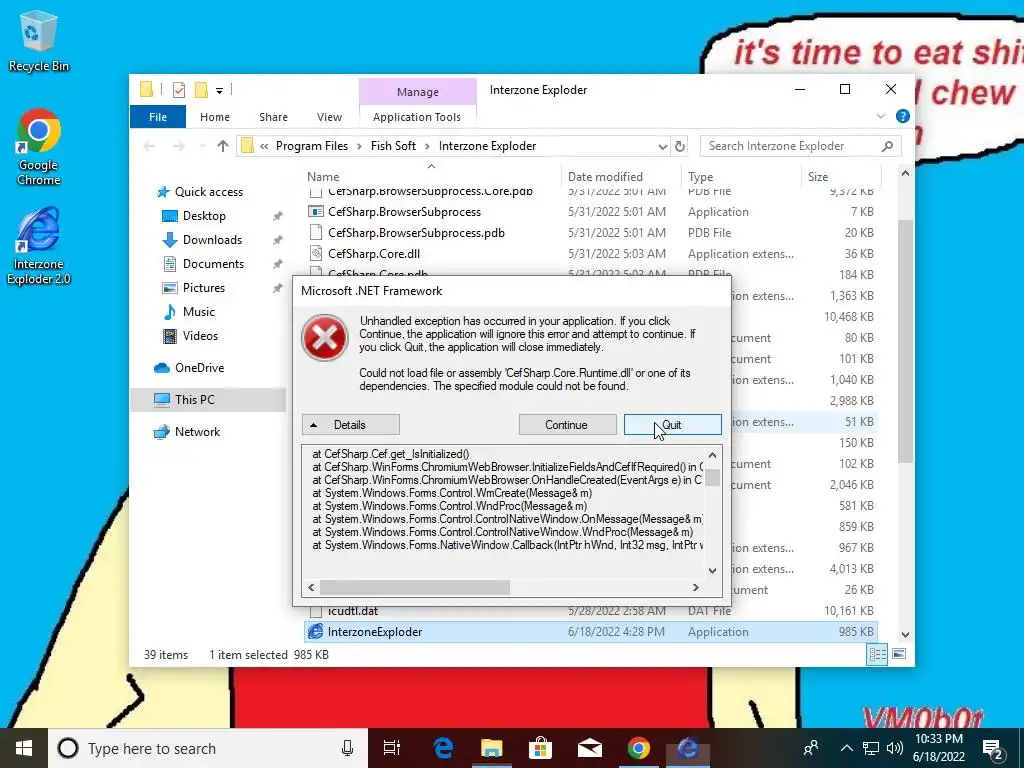
Task: Click the Back arrow in Explorer
Action: pyautogui.click(x=150, y=146)
